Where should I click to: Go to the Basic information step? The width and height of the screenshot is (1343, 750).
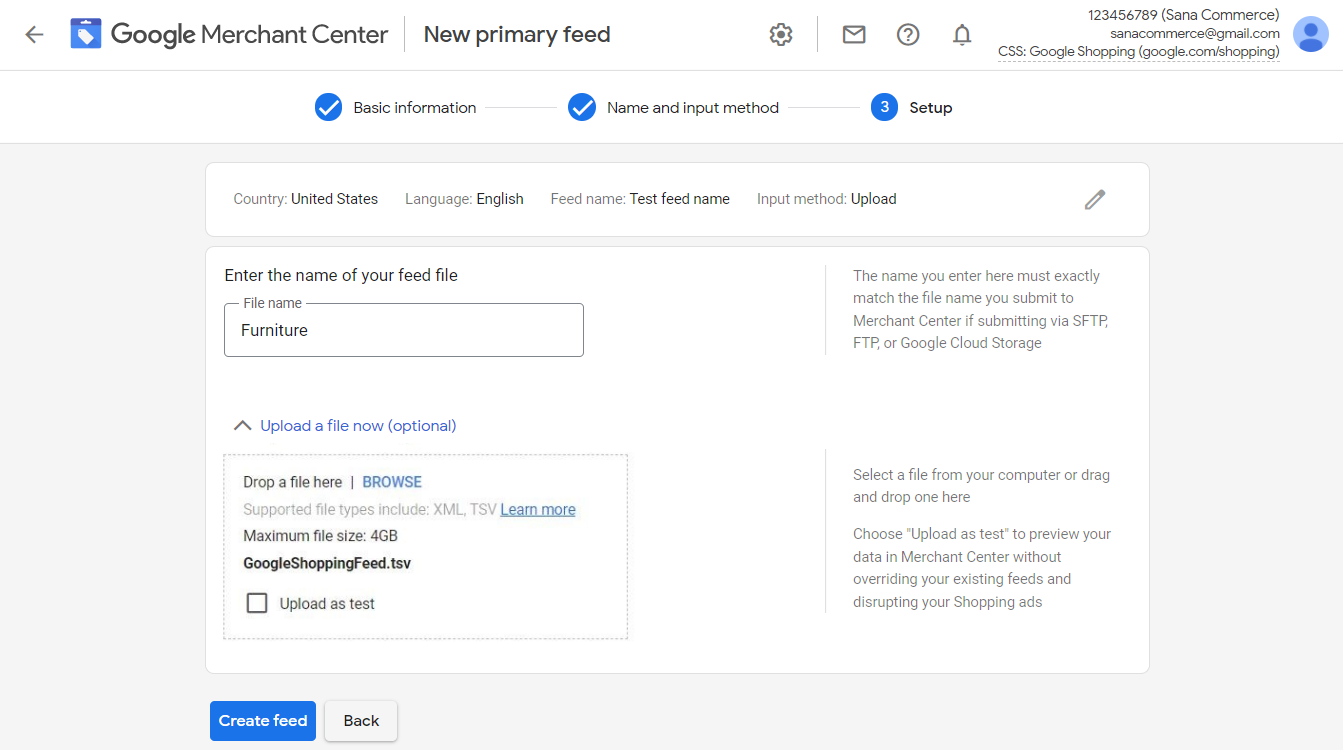coord(396,107)
